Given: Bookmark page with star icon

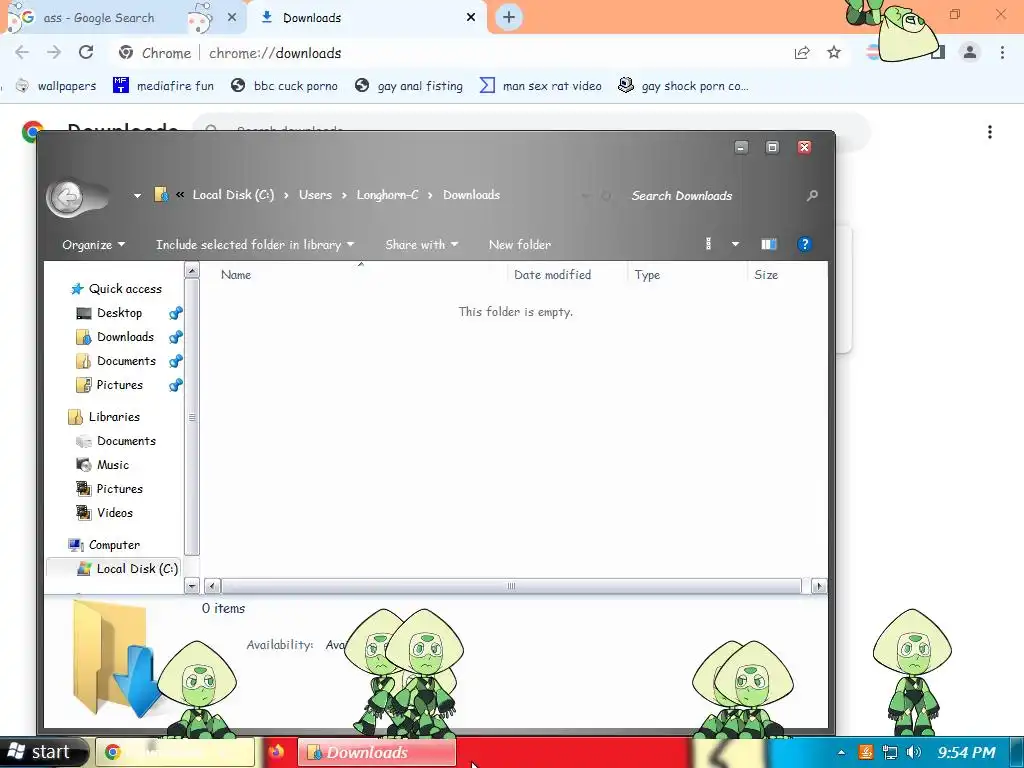Looking at the screenshot, I should (833, 53).
